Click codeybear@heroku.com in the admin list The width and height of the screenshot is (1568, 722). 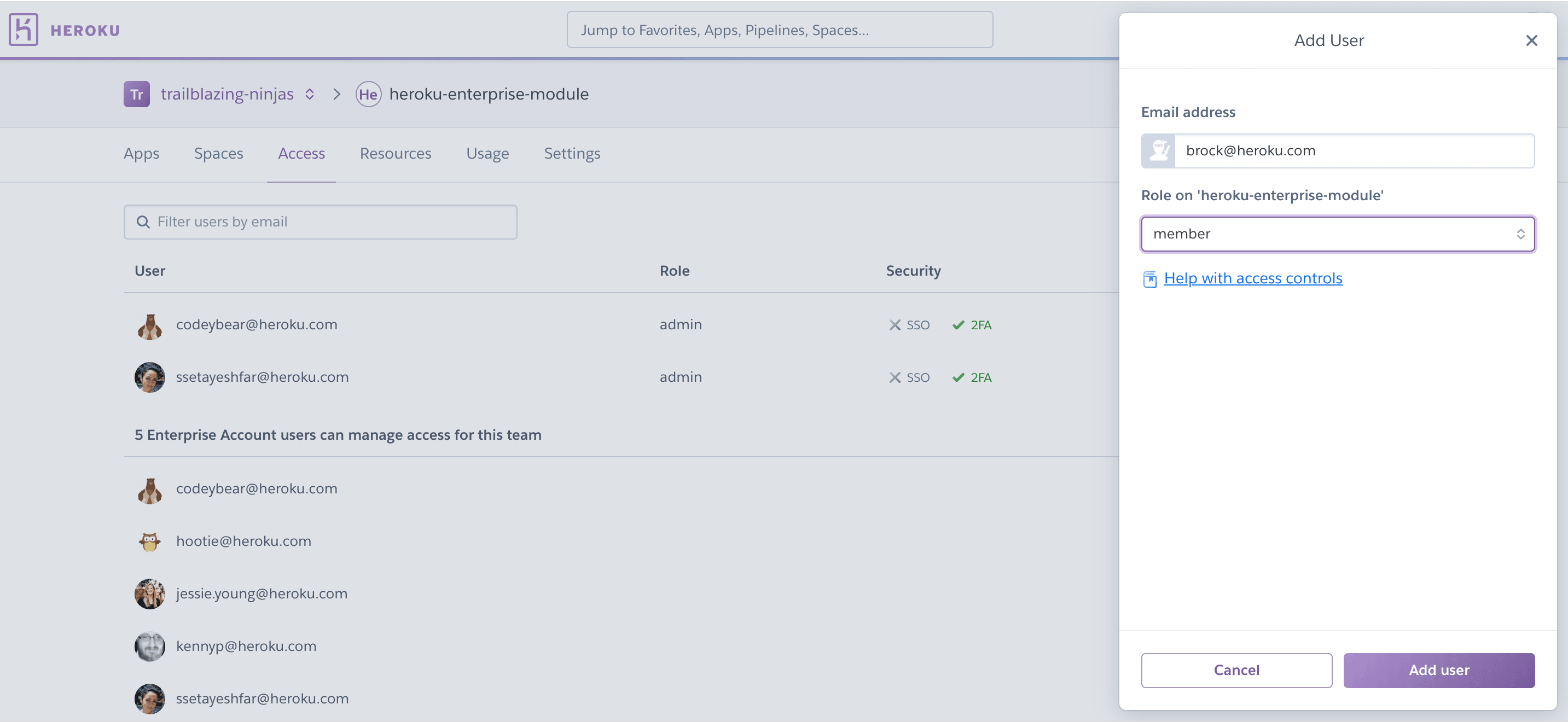[x=256, y=324]
